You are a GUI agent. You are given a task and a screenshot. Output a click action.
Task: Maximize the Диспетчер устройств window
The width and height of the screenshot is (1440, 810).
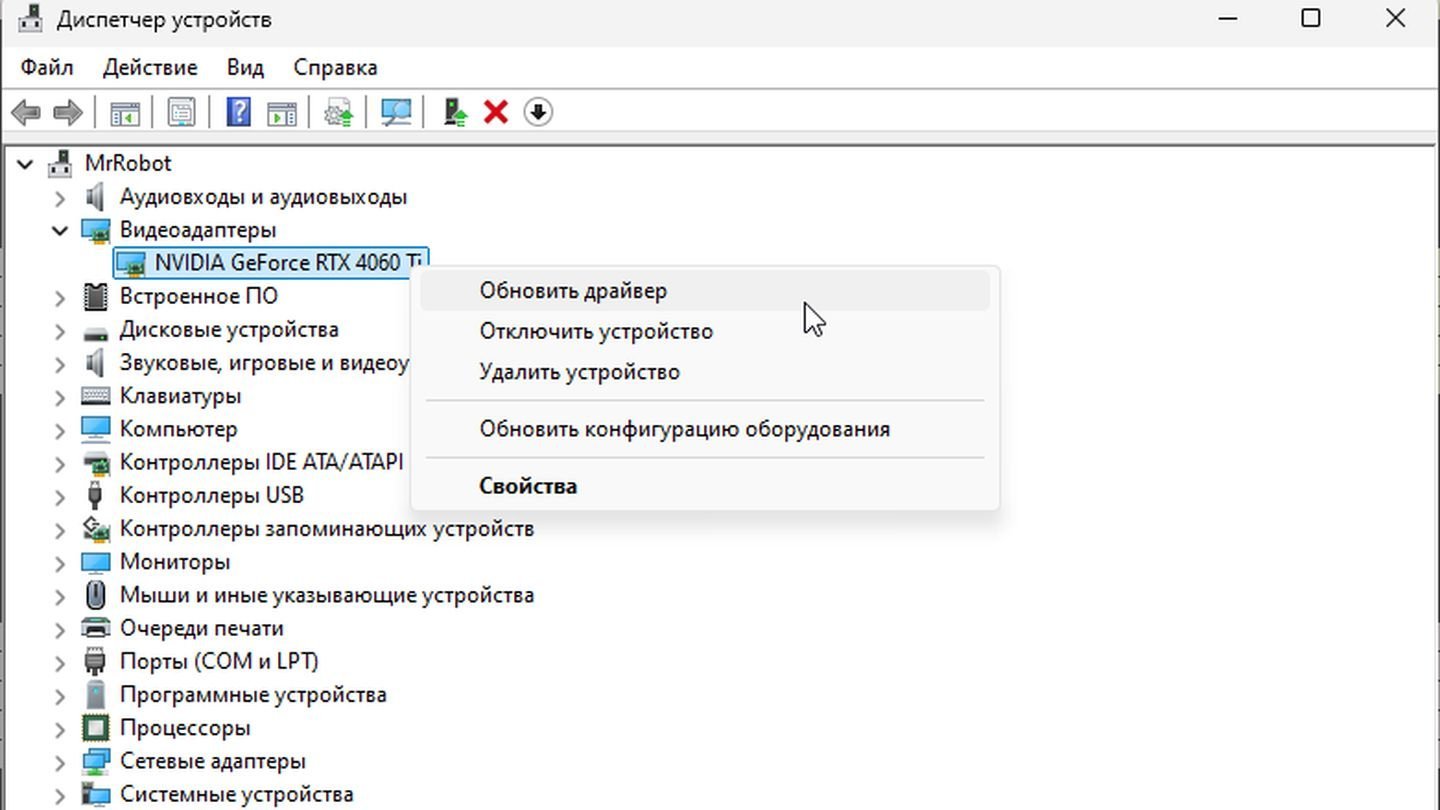pos(1311,18)
